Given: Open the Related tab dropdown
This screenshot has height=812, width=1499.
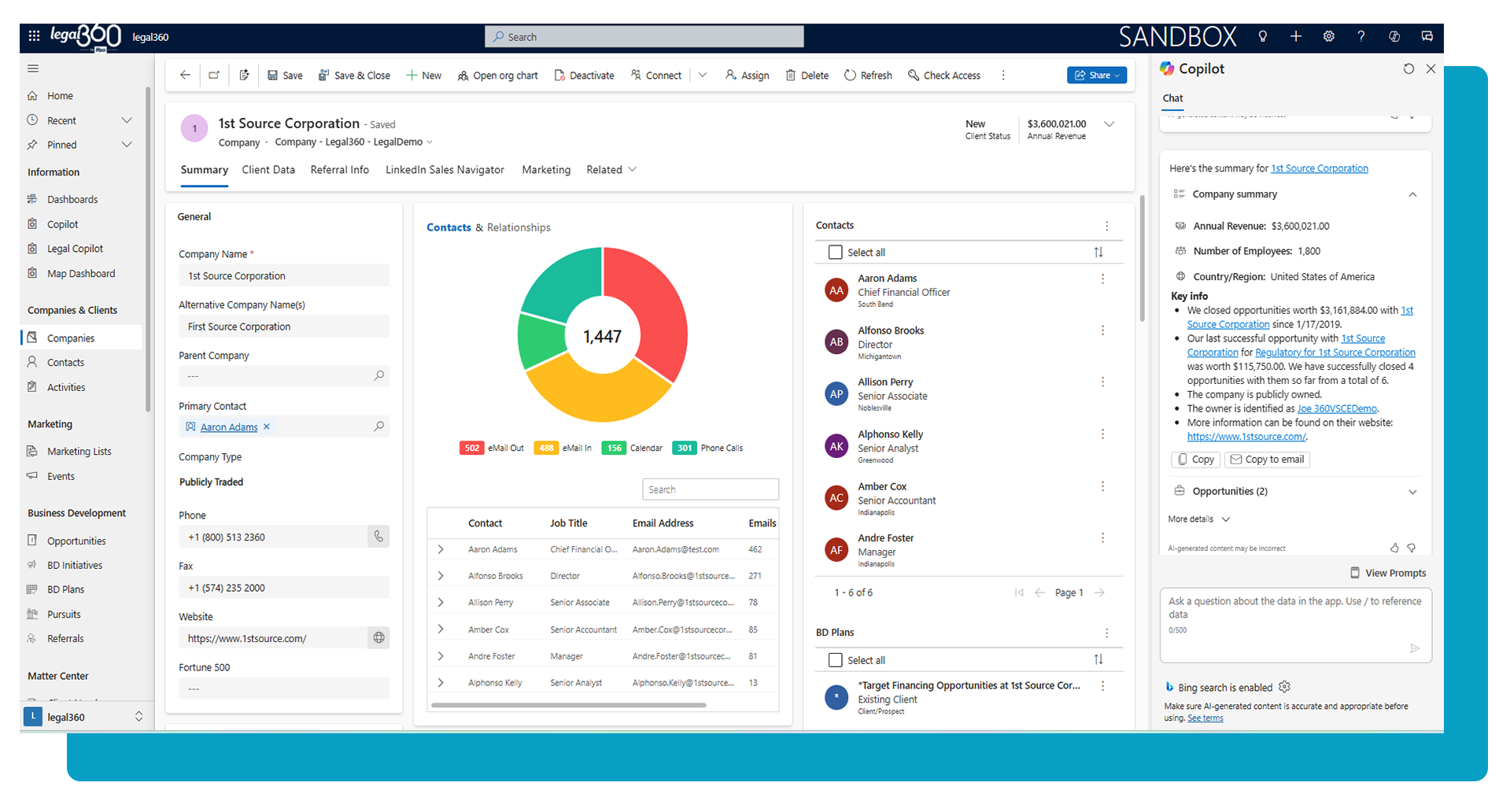Looking at the screenshot, I should pyautogui.click(x=611, y=170).
